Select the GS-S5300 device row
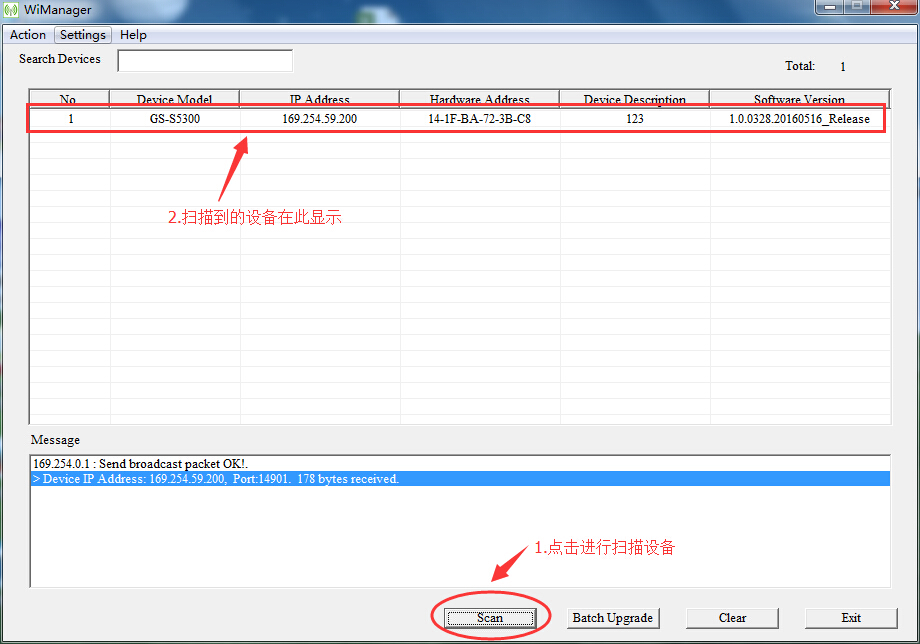This screenshot has height=644, width=920. tap(175, 119)
